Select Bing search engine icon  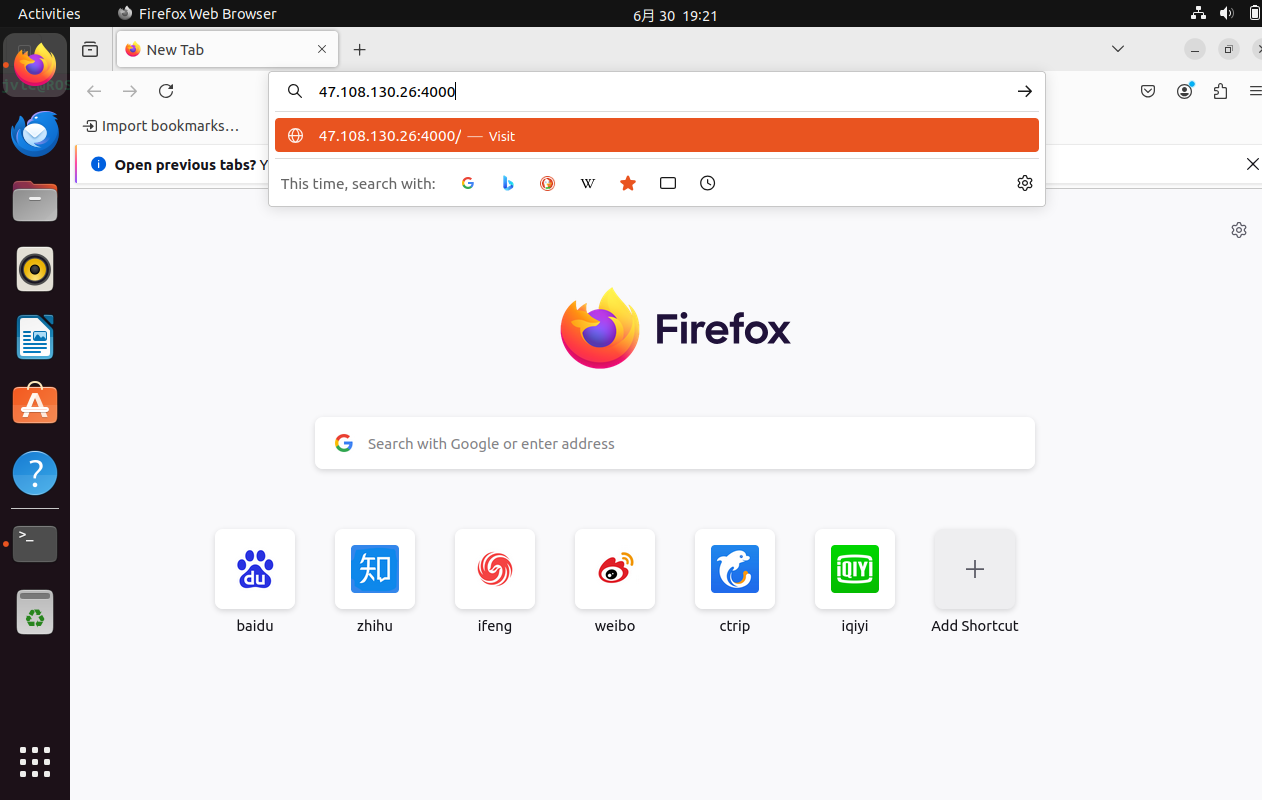pyautogui.click(x=508, y=183)
